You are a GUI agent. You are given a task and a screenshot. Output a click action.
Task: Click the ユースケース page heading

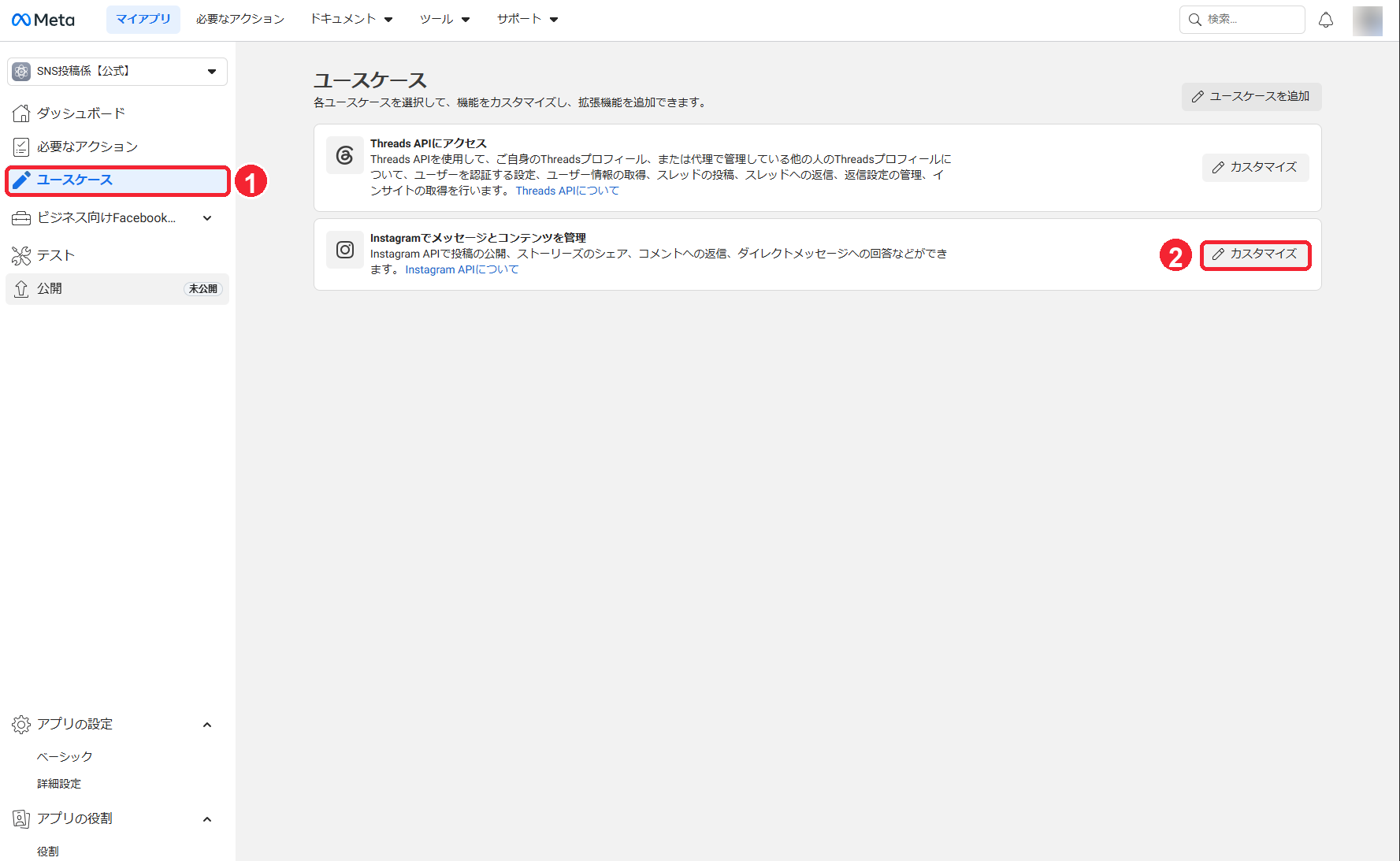370,80
